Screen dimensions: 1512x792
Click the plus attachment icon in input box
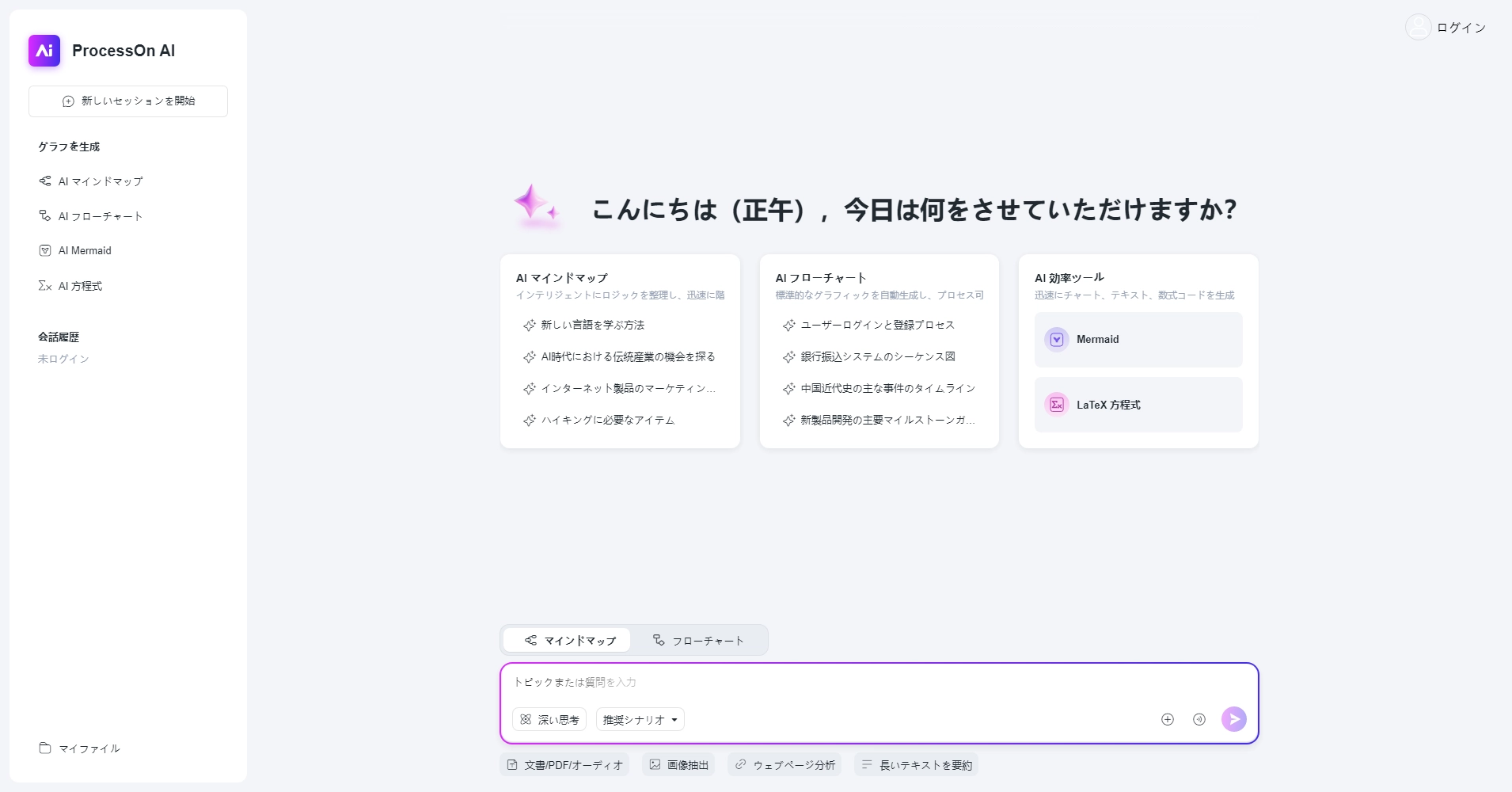[1168, 719]
